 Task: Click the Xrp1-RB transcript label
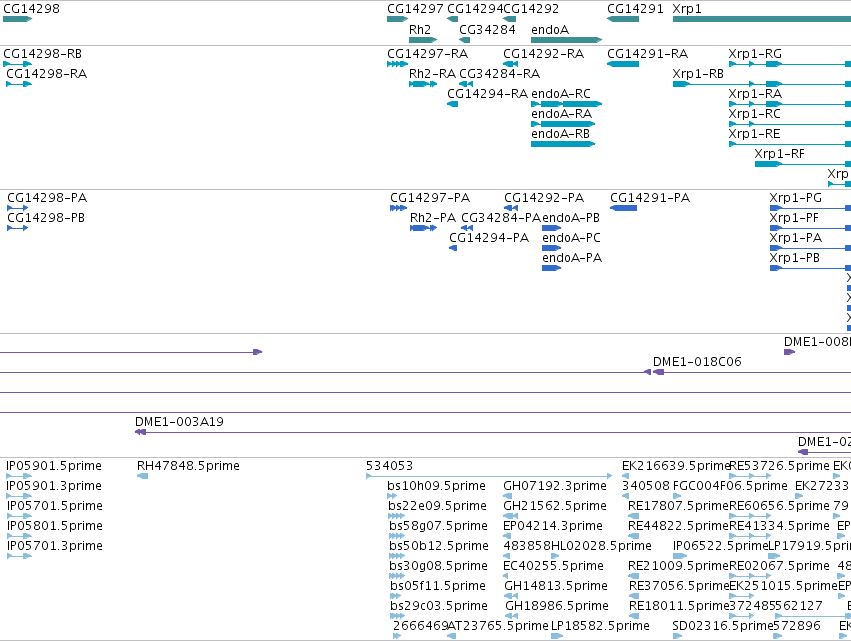point(698,74)
